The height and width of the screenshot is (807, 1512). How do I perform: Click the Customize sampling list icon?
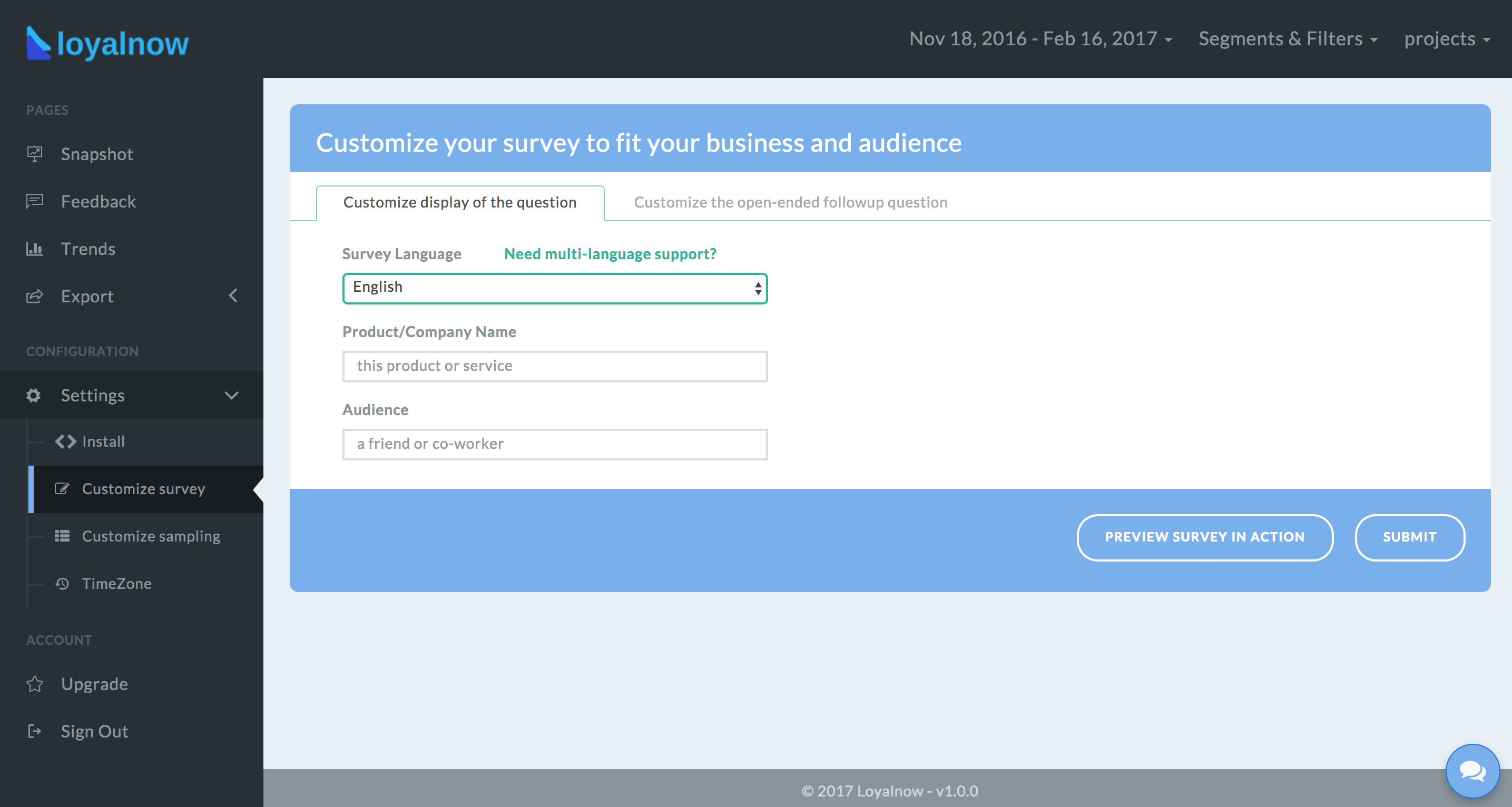tap(62, 536)
